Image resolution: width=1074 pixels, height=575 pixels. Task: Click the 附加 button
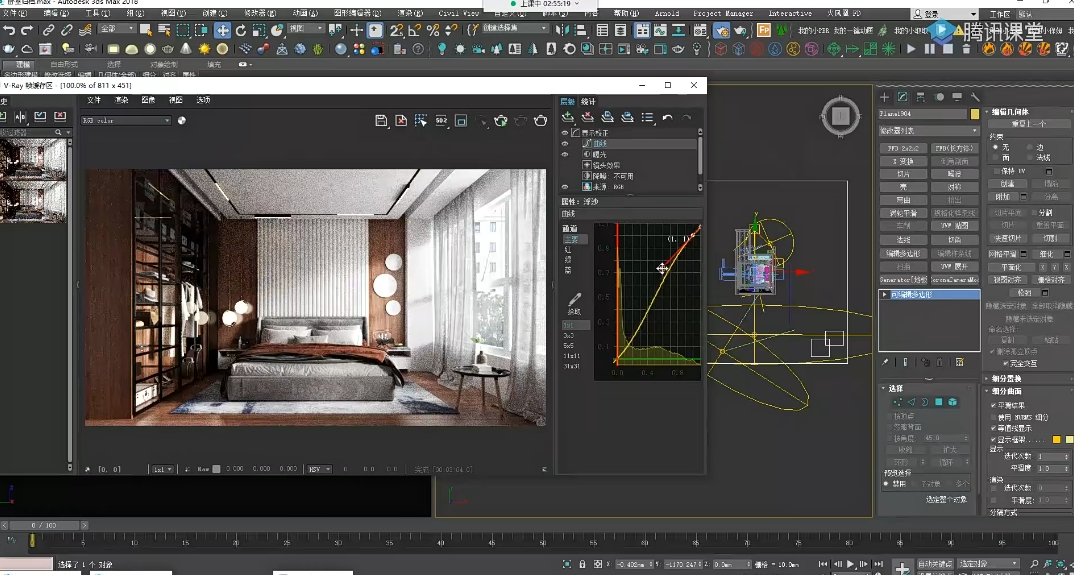(1003, 197)
